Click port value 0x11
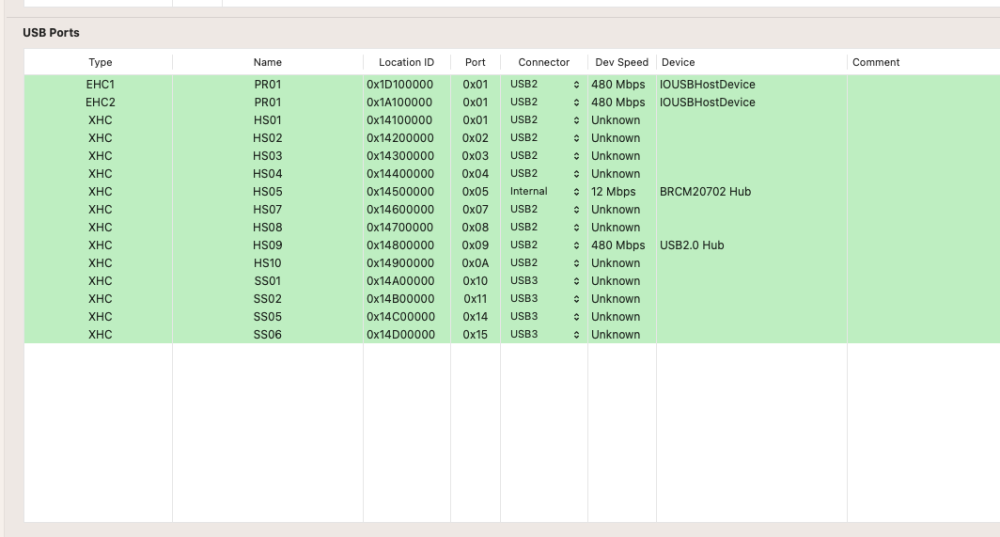 pos(475,298)
